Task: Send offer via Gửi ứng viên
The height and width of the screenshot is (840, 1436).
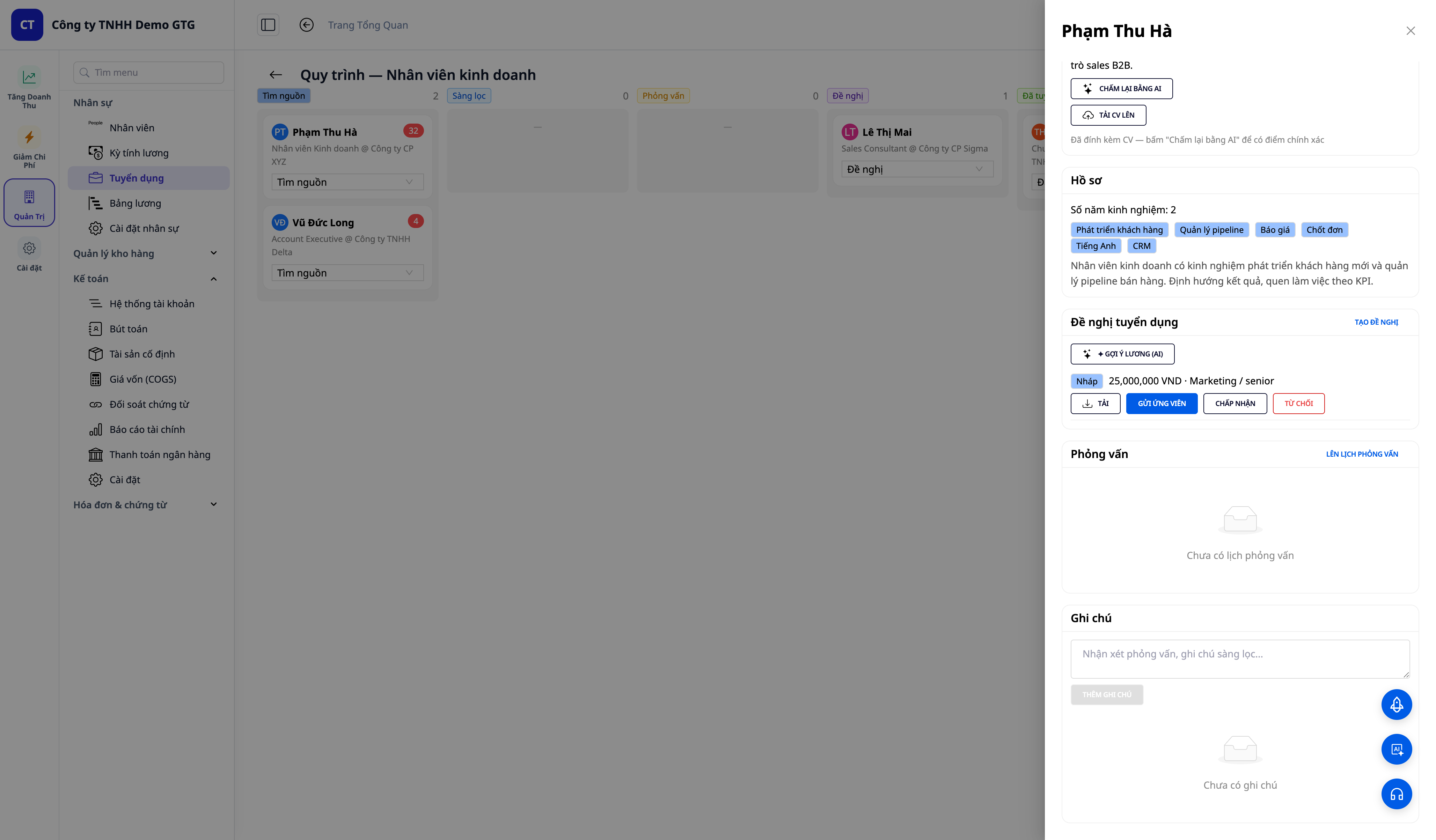Action: point(1162,404)
